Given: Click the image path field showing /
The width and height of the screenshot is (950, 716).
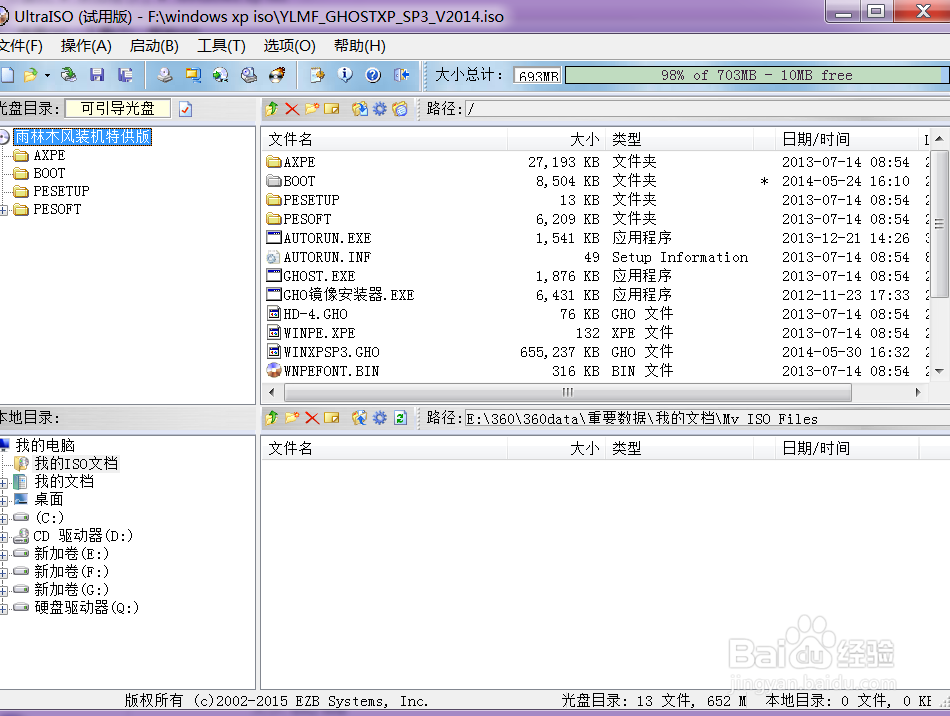Looking at the screenshot, I should 707,109.
